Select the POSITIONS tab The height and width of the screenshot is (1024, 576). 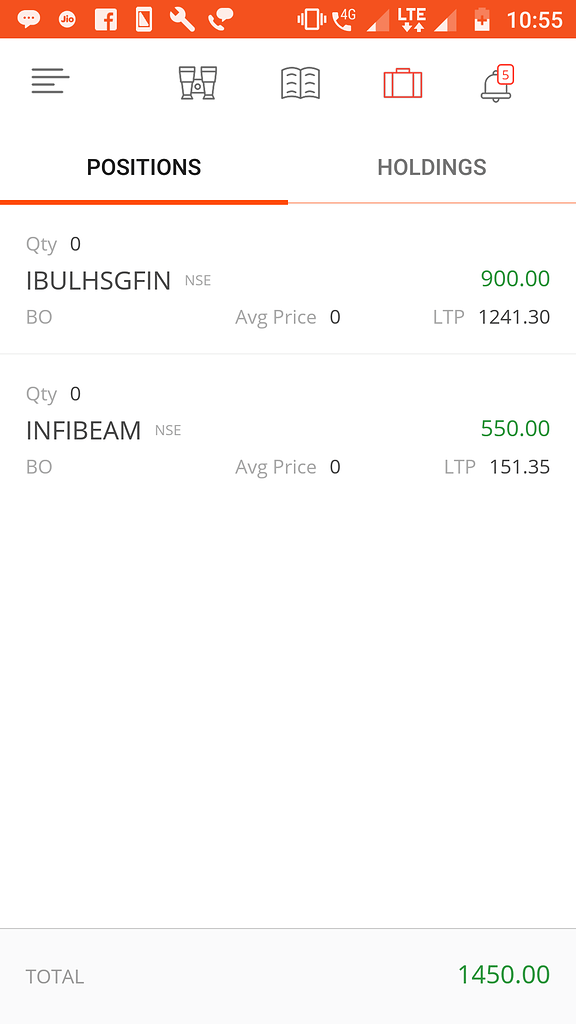click(144, 167)
